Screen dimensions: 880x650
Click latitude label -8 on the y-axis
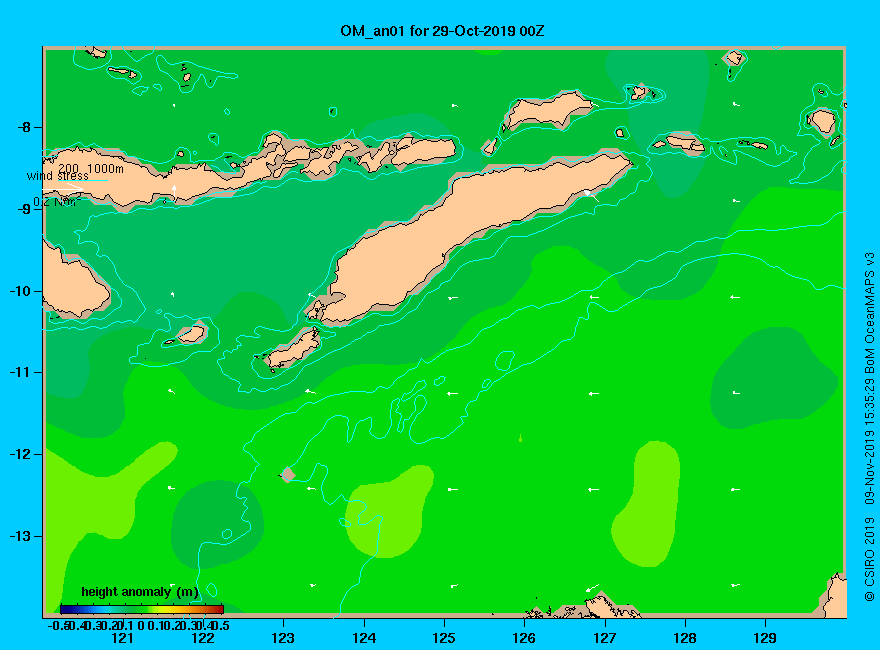point(23,127)
